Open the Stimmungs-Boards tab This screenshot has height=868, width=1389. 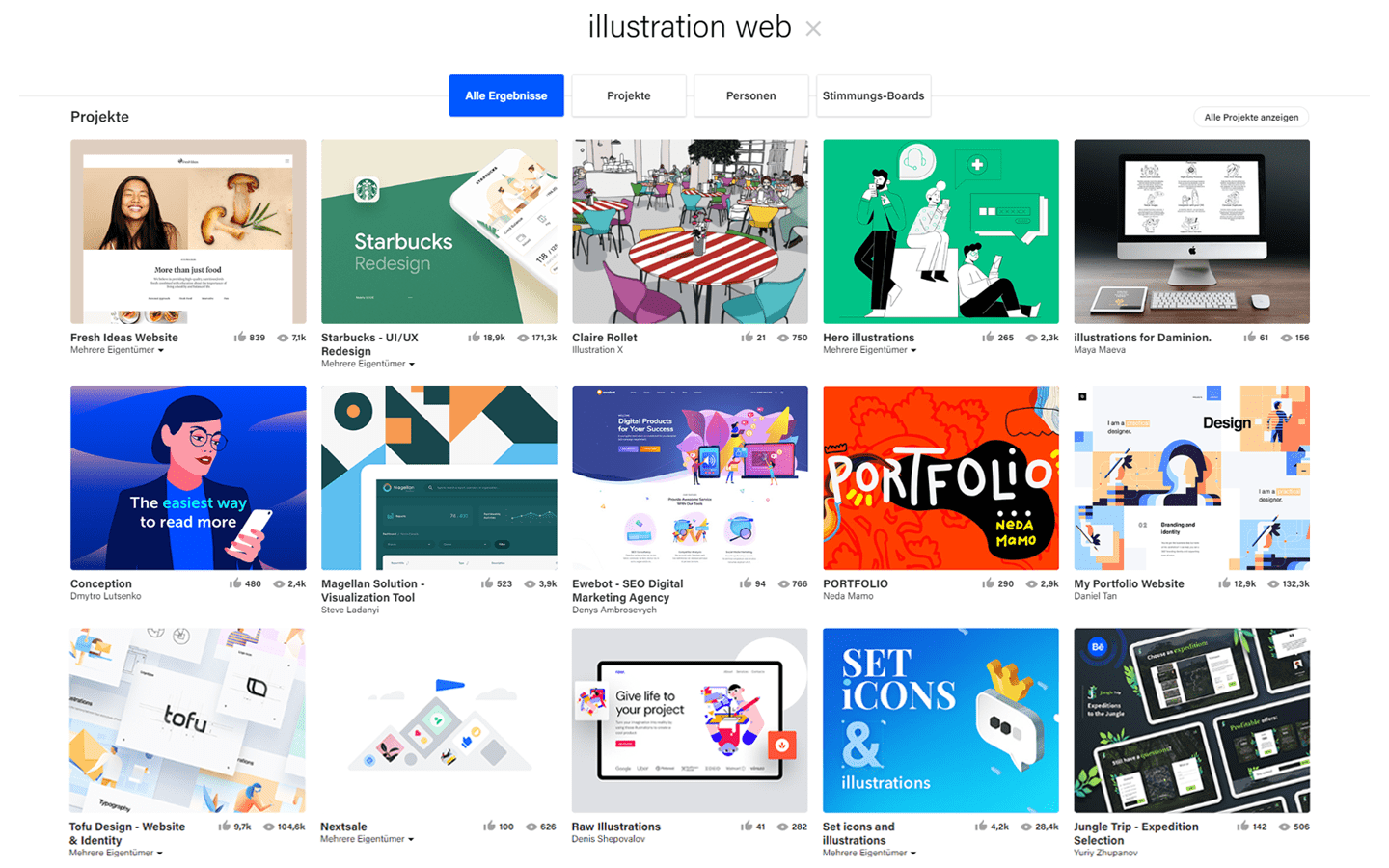pos(874,95)
